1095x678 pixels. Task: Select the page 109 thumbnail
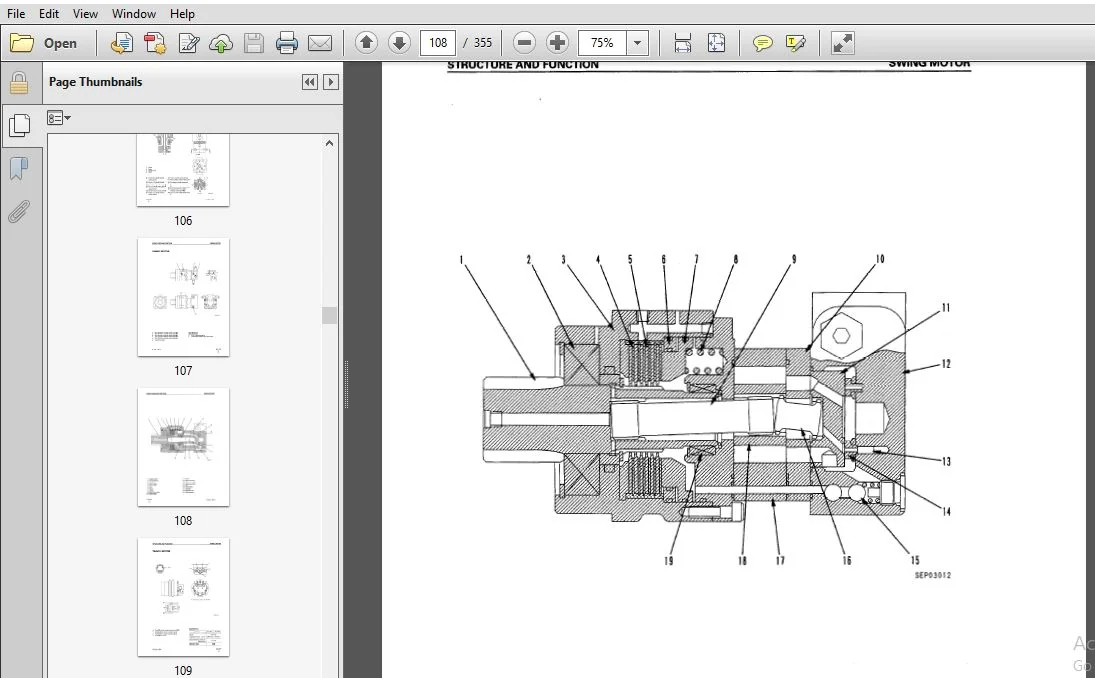pyautogui.click(x=183, y=597)
